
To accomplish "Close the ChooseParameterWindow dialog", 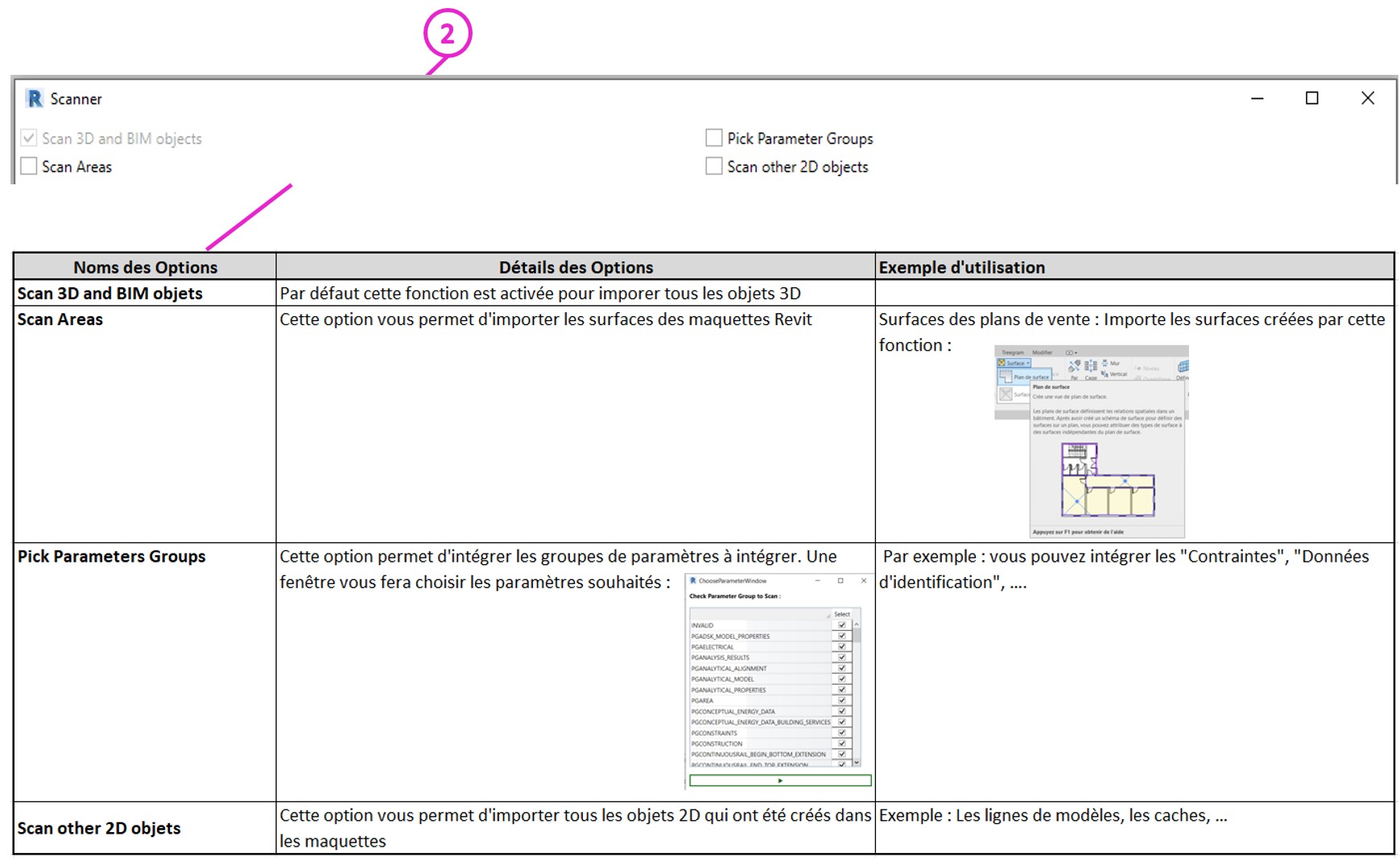I will 864,580.
